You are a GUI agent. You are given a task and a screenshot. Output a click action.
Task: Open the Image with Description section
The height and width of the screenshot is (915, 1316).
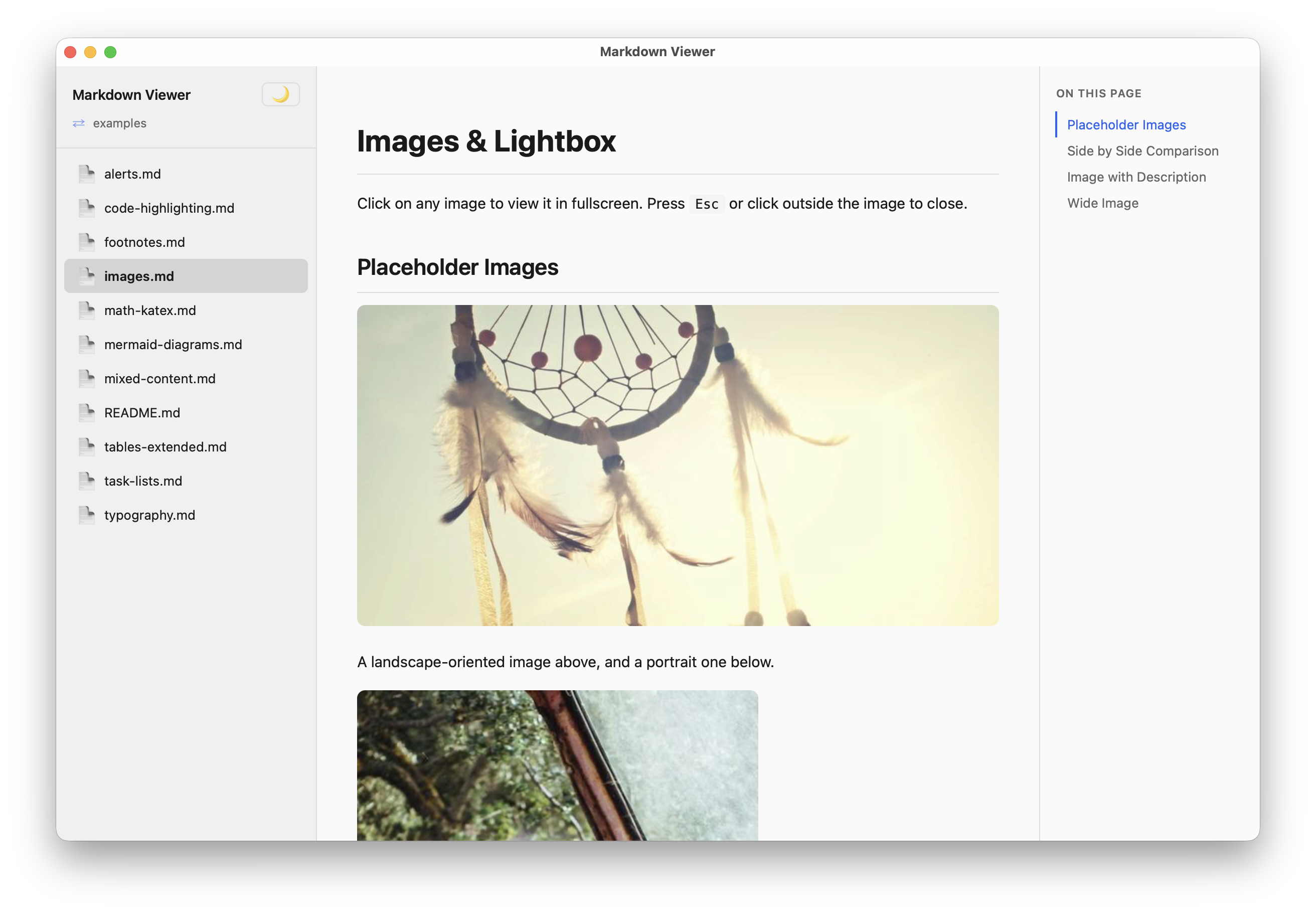[1136, 177]
